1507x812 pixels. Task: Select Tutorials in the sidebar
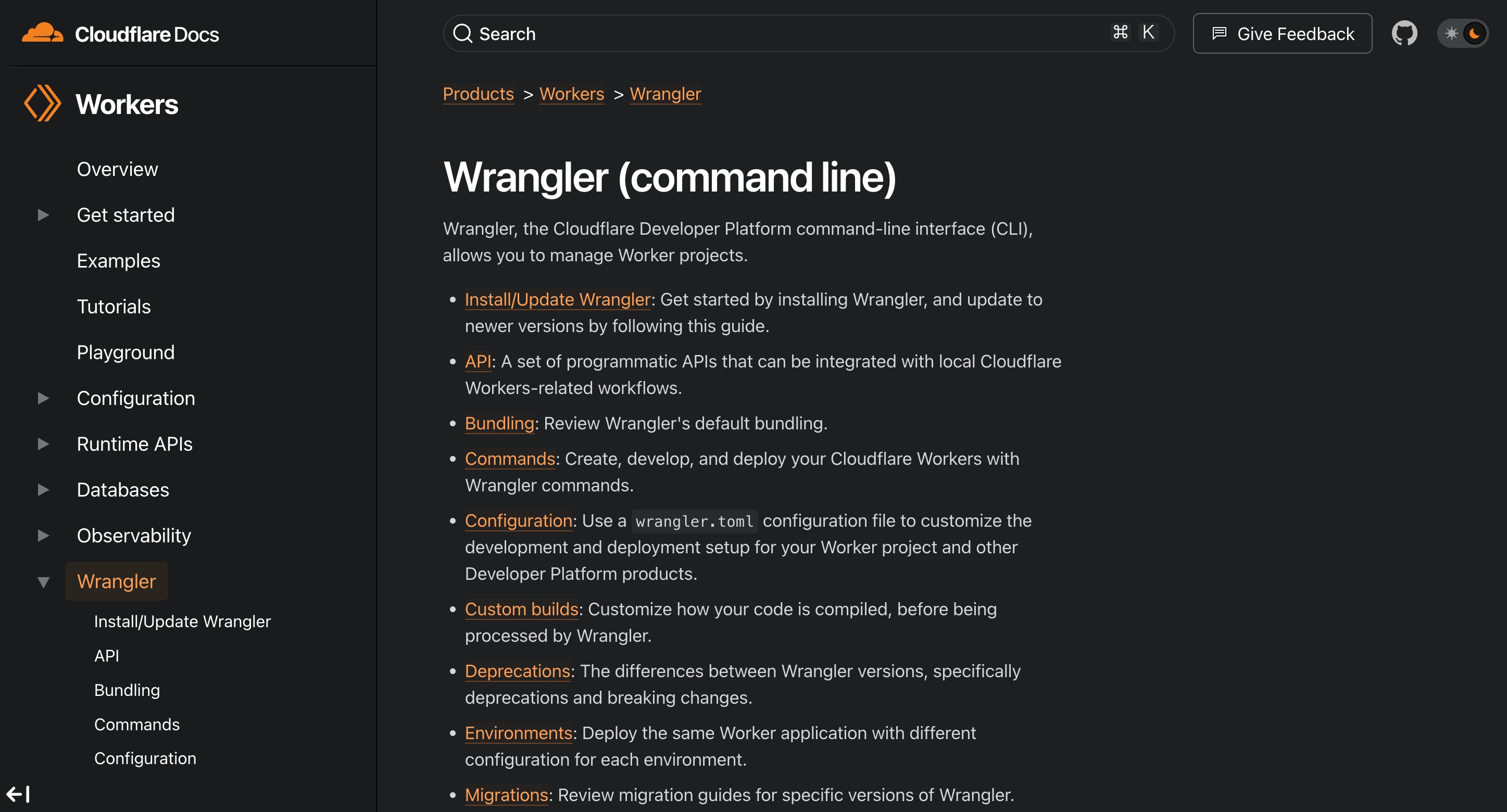coord(114,307)
